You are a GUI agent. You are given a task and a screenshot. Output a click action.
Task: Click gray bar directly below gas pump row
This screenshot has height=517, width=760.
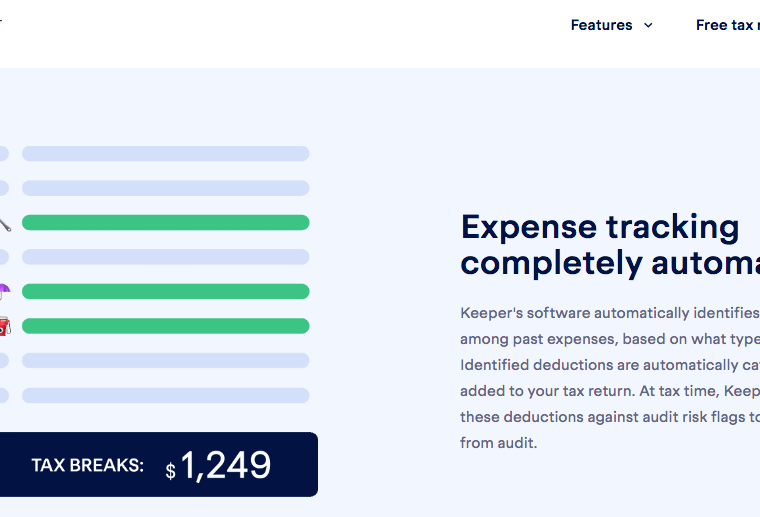tap(166, 360)
